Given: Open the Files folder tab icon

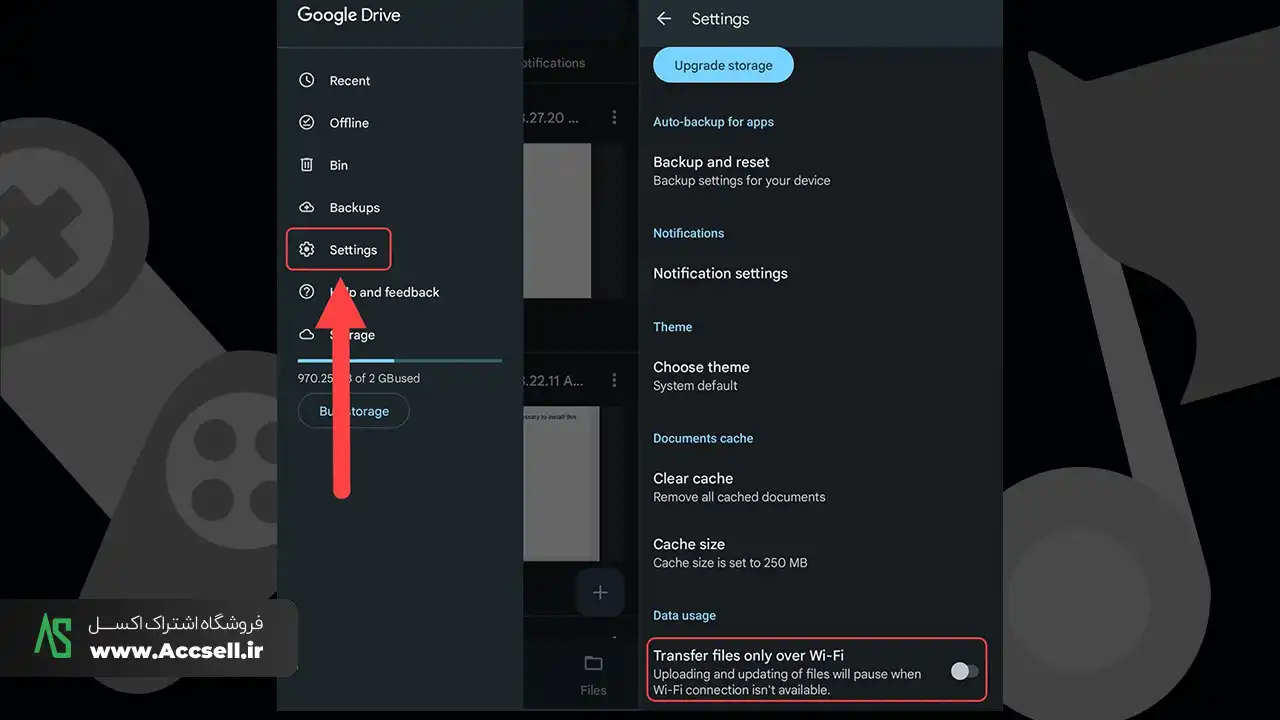Looking at the screenshot, I should pos(593,663).
